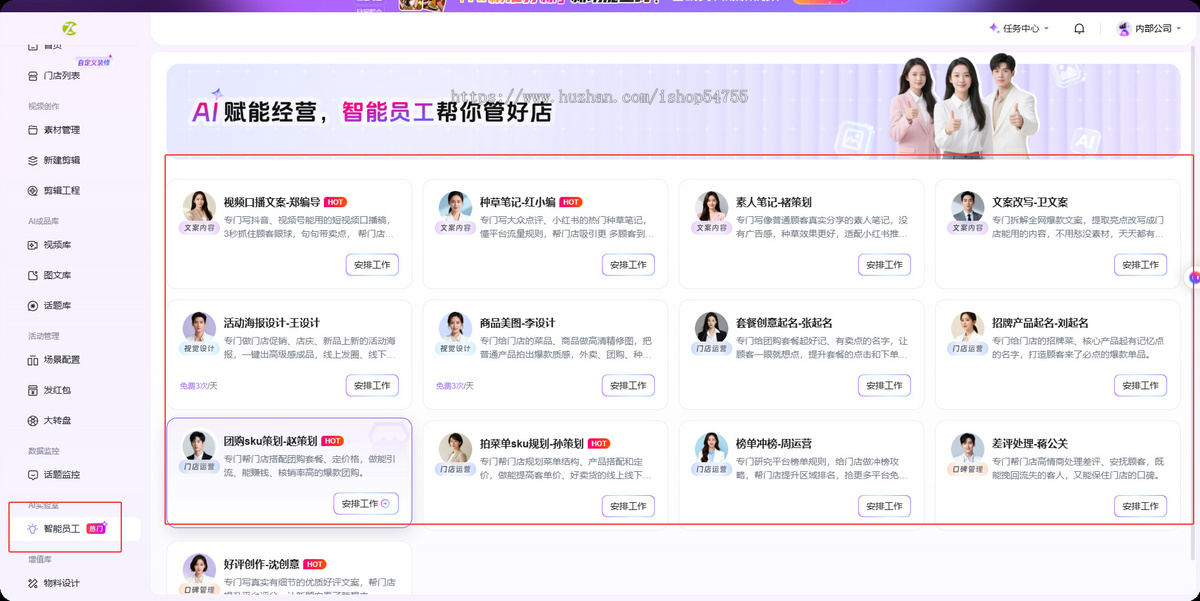This screenshot has height=601, width=1200.
Task: Open the 素材管理 menu label
Action: tap(62, 130)
